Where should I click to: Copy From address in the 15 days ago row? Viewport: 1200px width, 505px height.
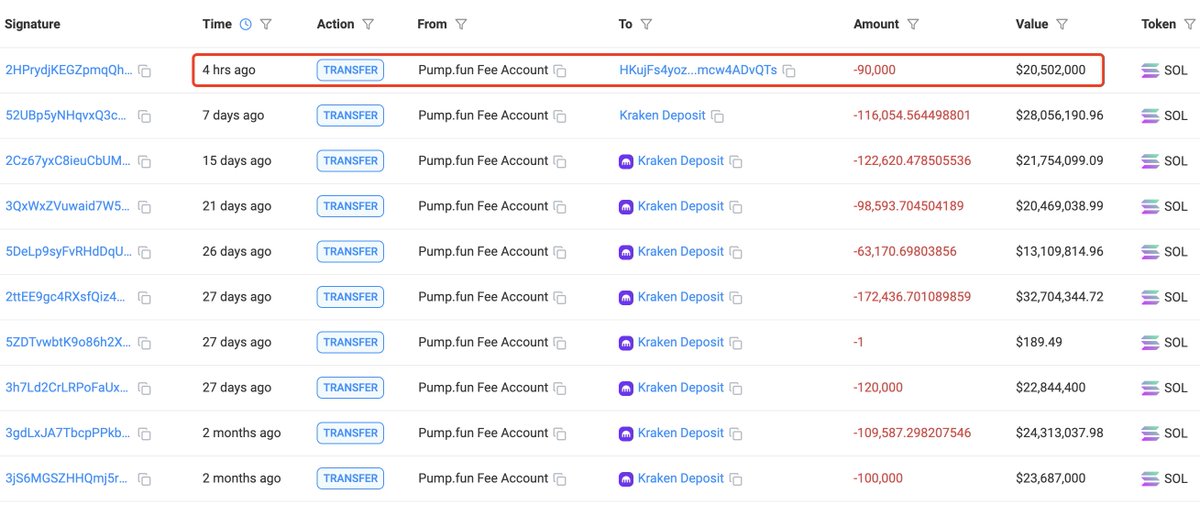561,162
